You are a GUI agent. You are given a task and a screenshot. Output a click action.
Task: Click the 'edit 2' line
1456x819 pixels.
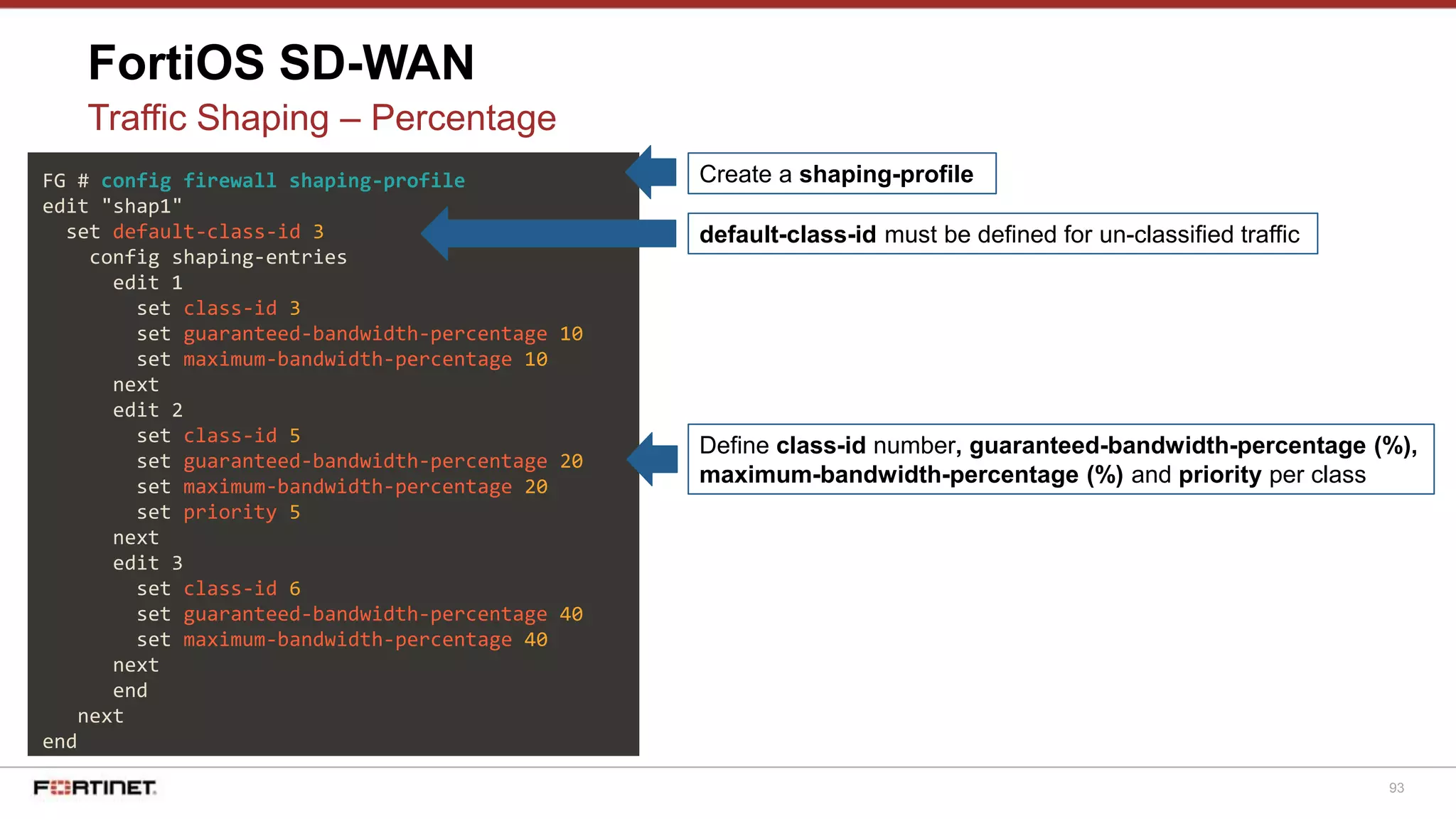148,410
